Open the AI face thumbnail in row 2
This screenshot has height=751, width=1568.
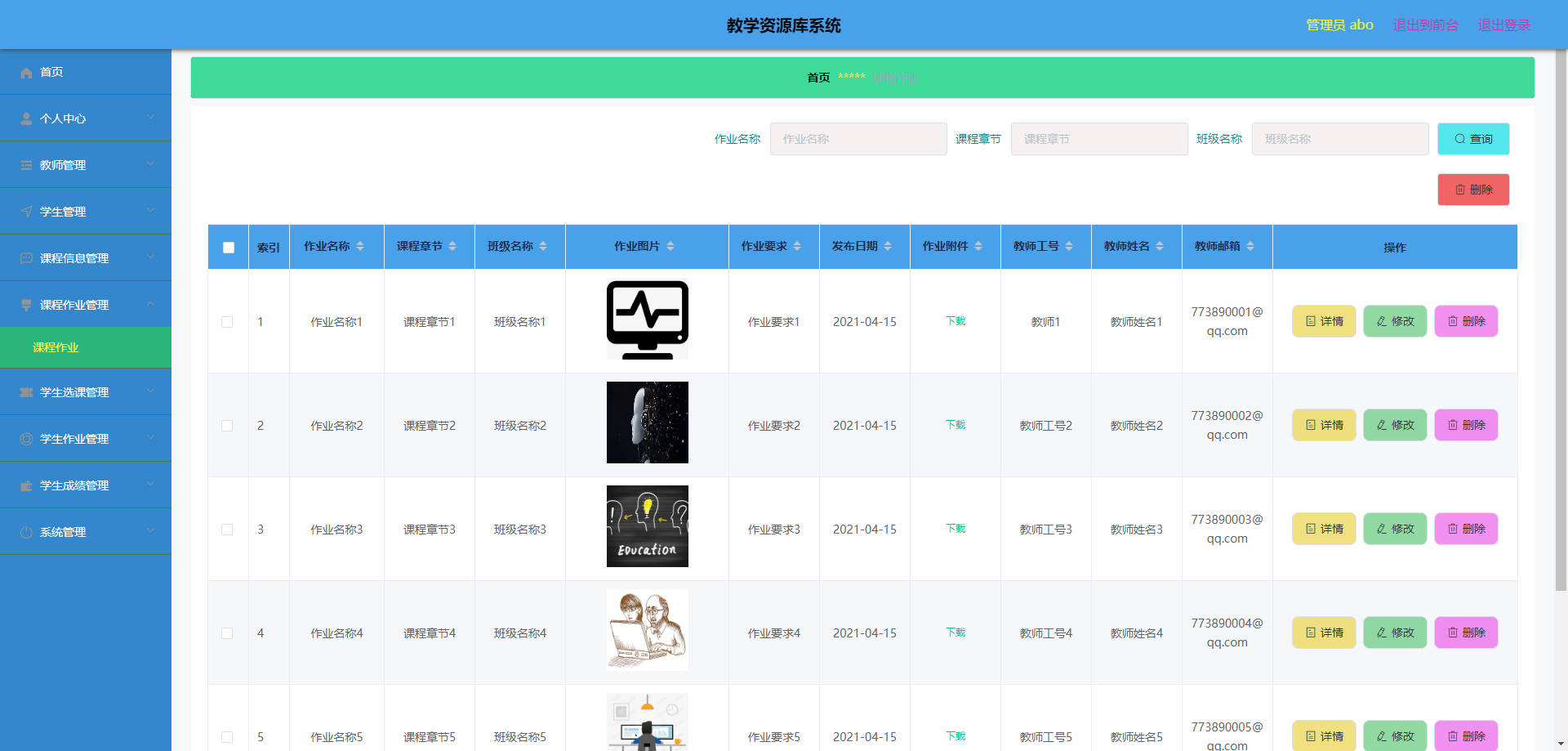tap(648, 423)
